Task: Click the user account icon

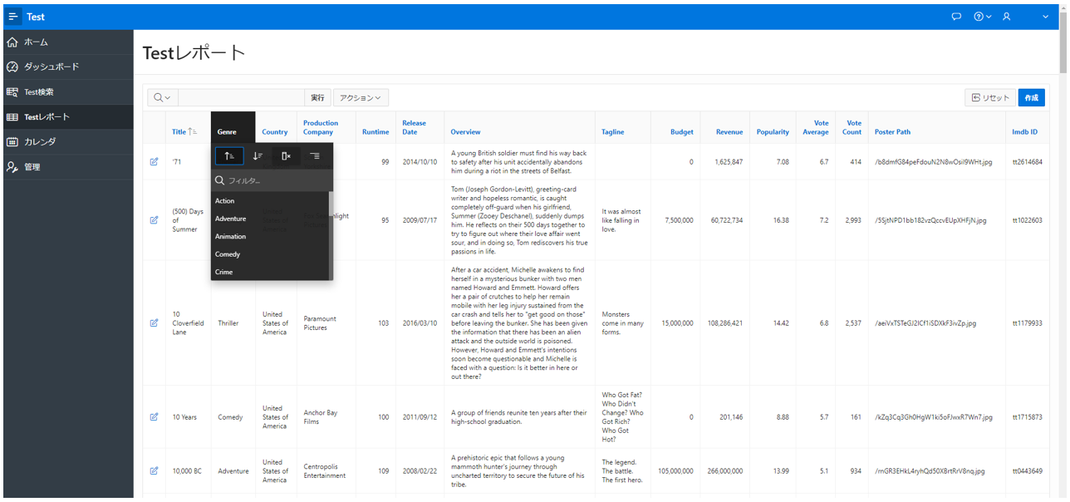Action: 1006,16
